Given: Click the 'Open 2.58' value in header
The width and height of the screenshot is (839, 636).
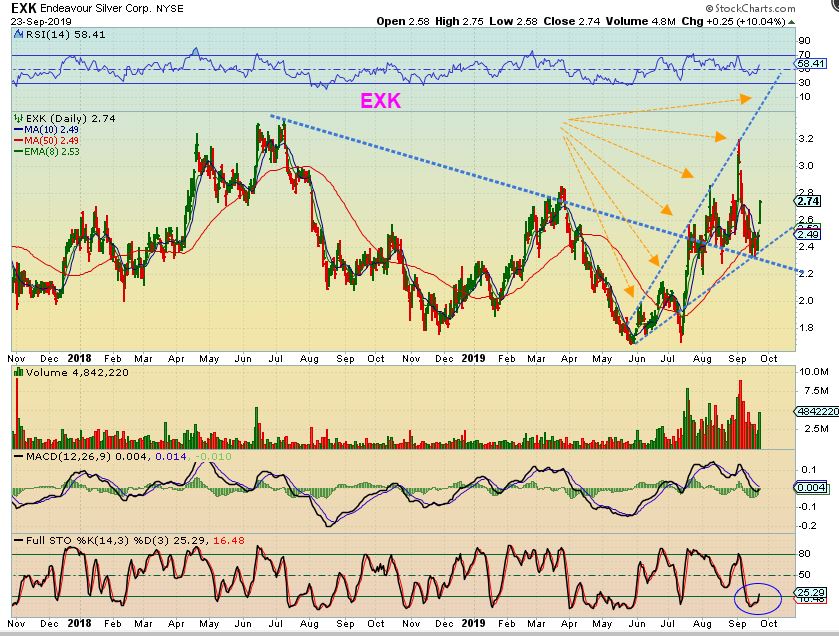Looking at the screenshot, I should point(403,21).
